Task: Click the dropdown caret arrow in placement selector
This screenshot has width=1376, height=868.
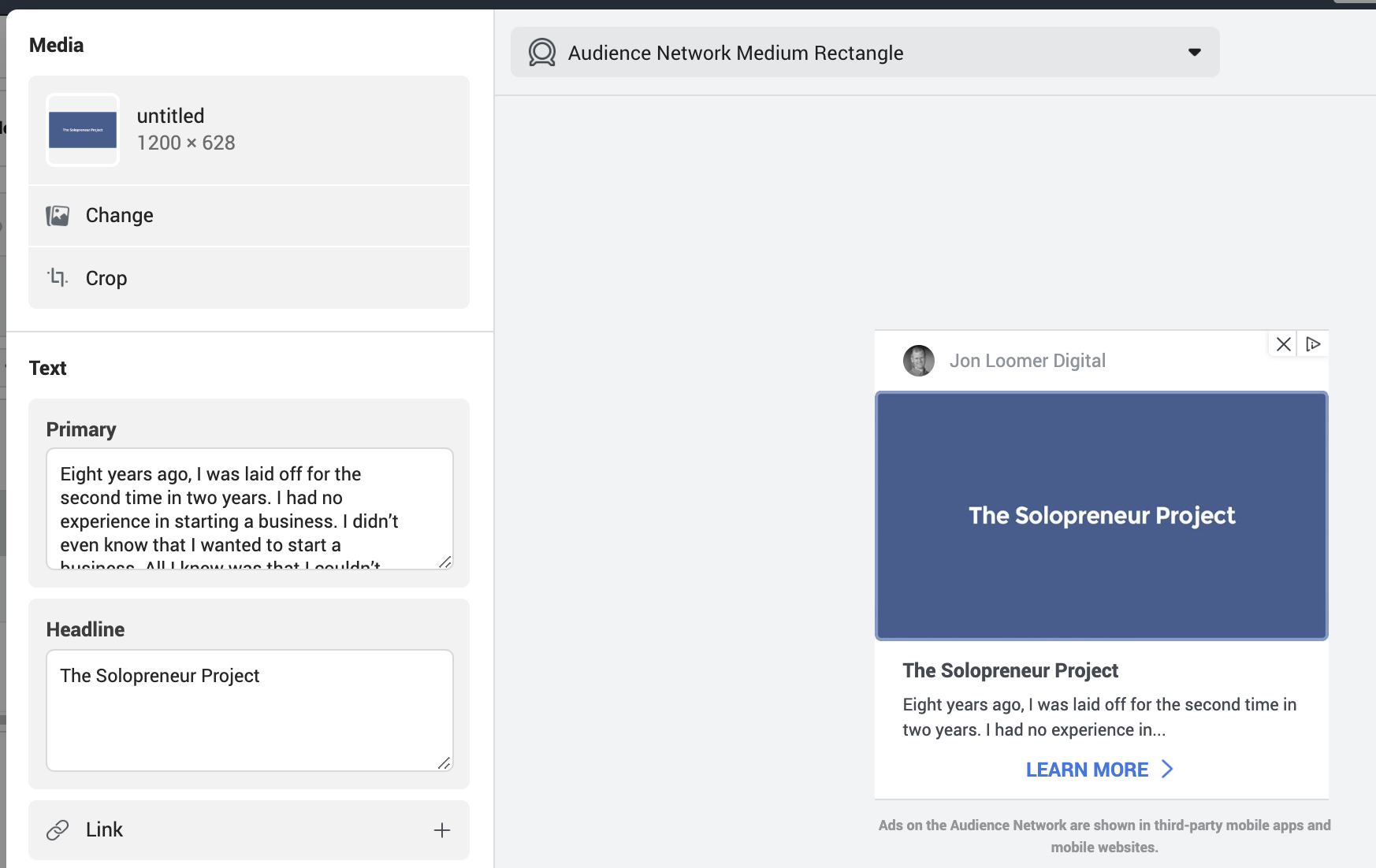Action: 1194,52
